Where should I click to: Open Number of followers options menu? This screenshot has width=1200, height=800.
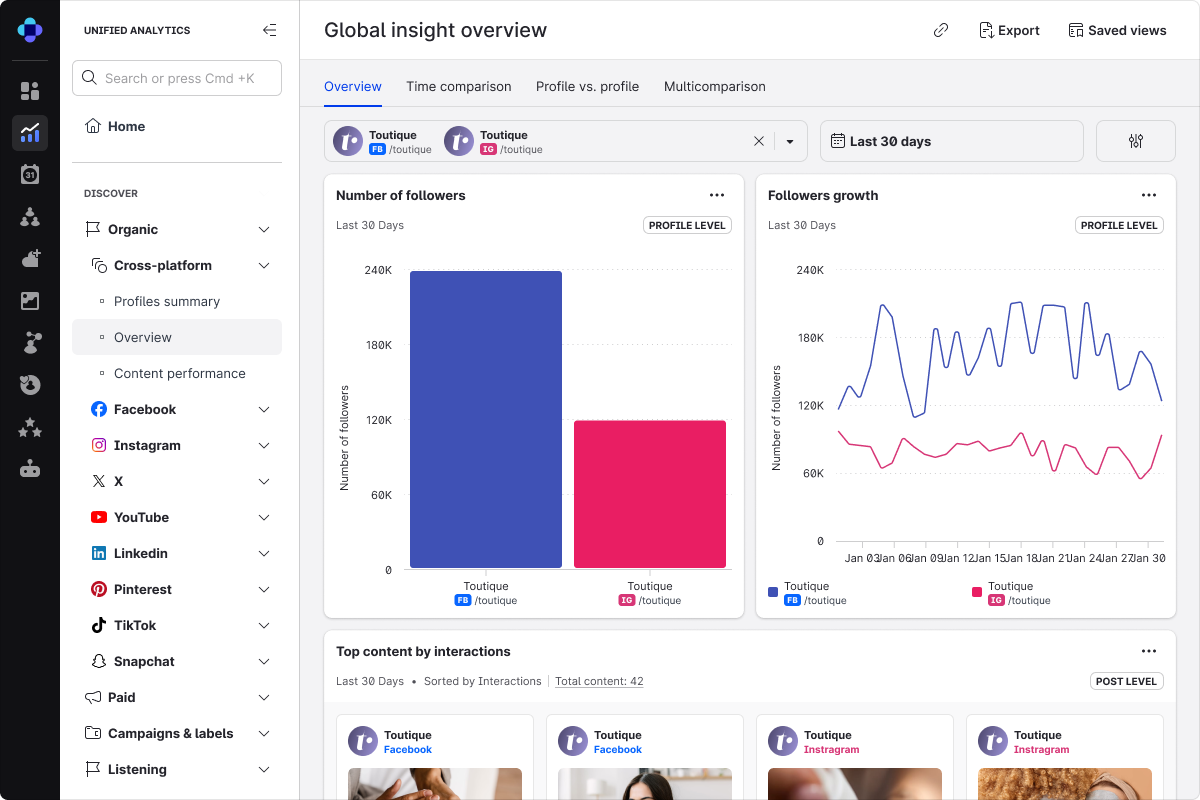click(x=716, y=195)
